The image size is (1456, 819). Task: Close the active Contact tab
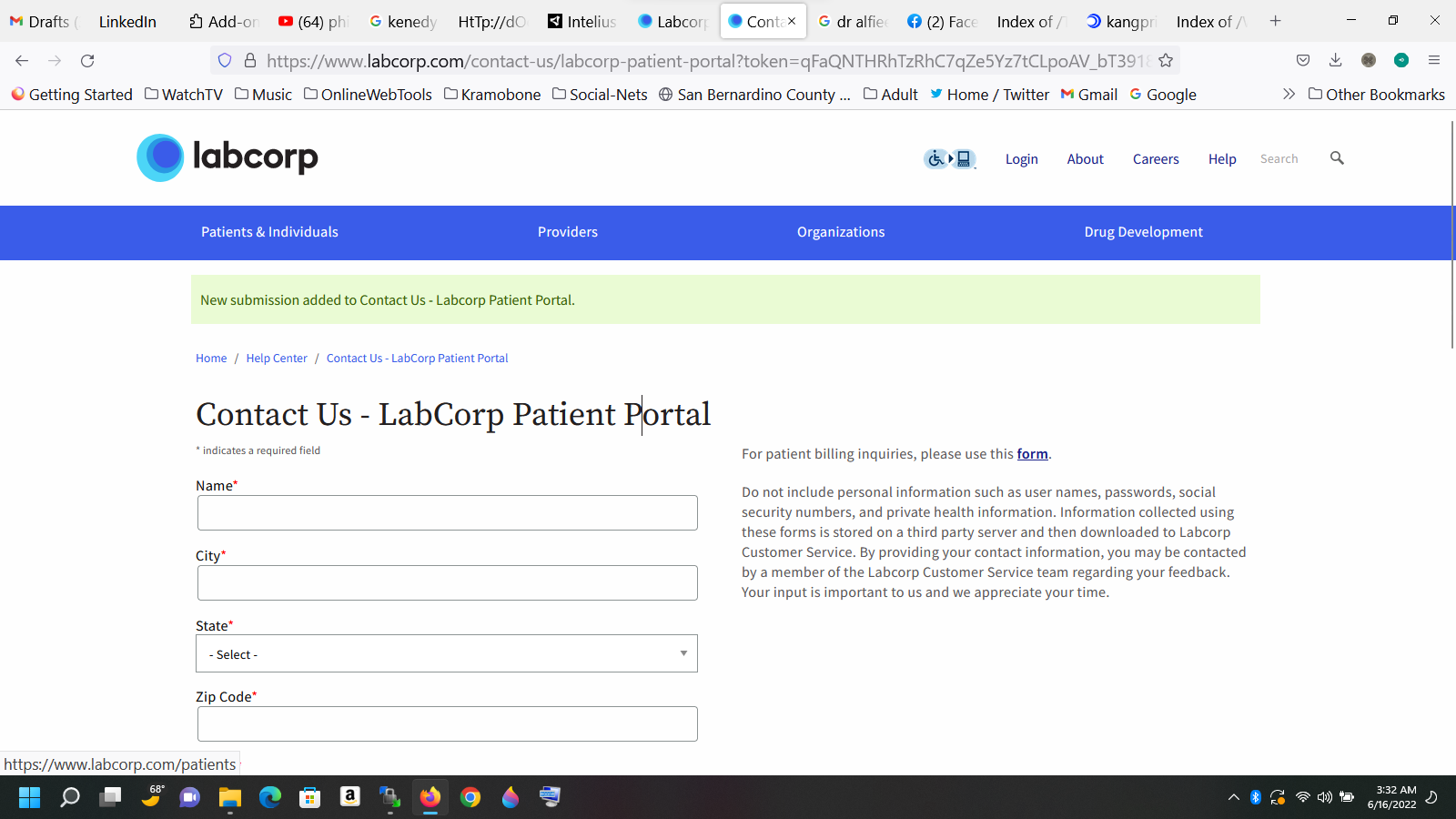pyautogui.click(x=792, y=21)
